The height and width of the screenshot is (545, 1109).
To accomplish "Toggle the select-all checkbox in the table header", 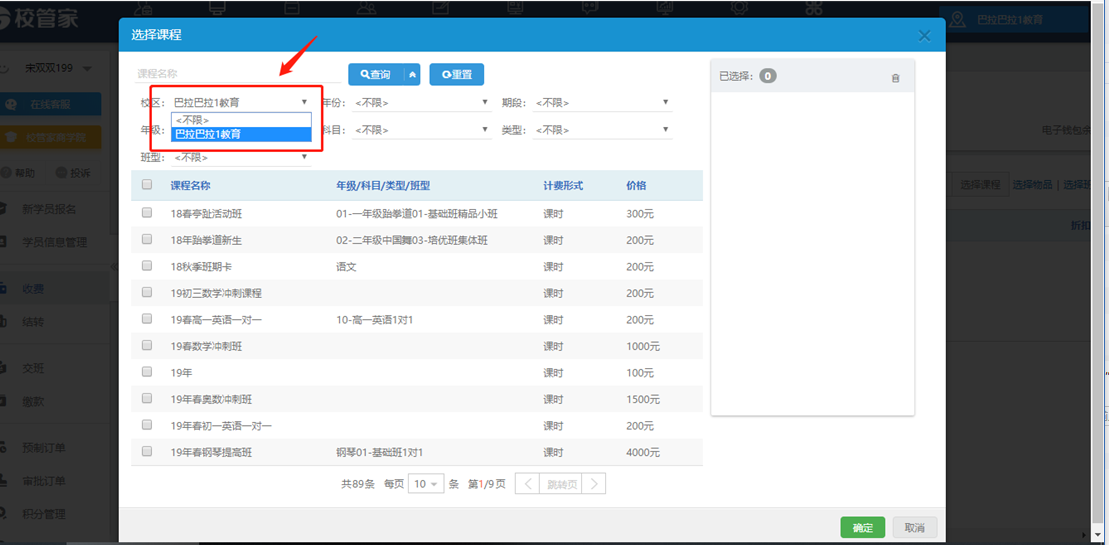I will pos(147,184).
